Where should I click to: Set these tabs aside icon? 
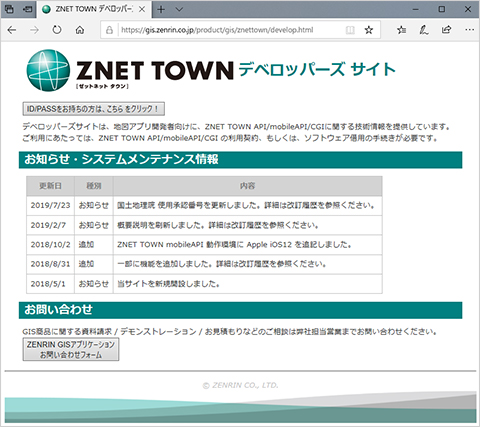click(27, 9)
